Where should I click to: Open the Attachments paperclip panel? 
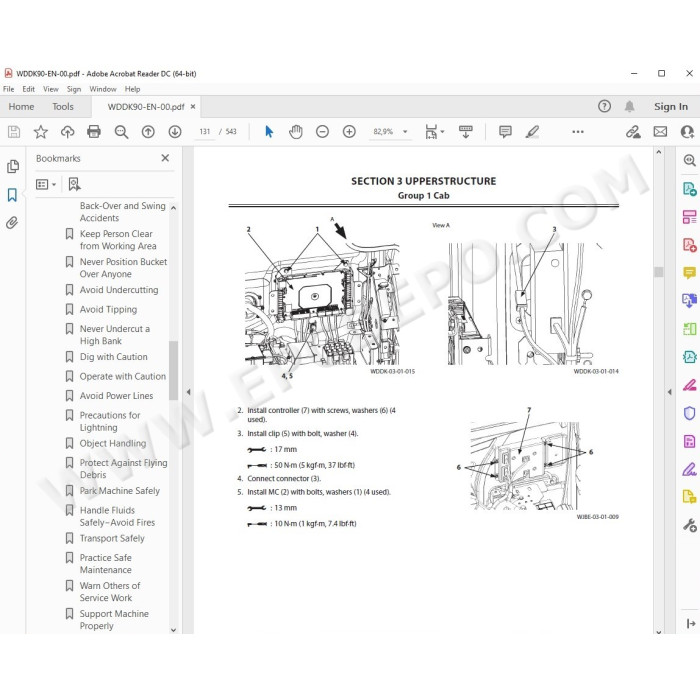12,222
